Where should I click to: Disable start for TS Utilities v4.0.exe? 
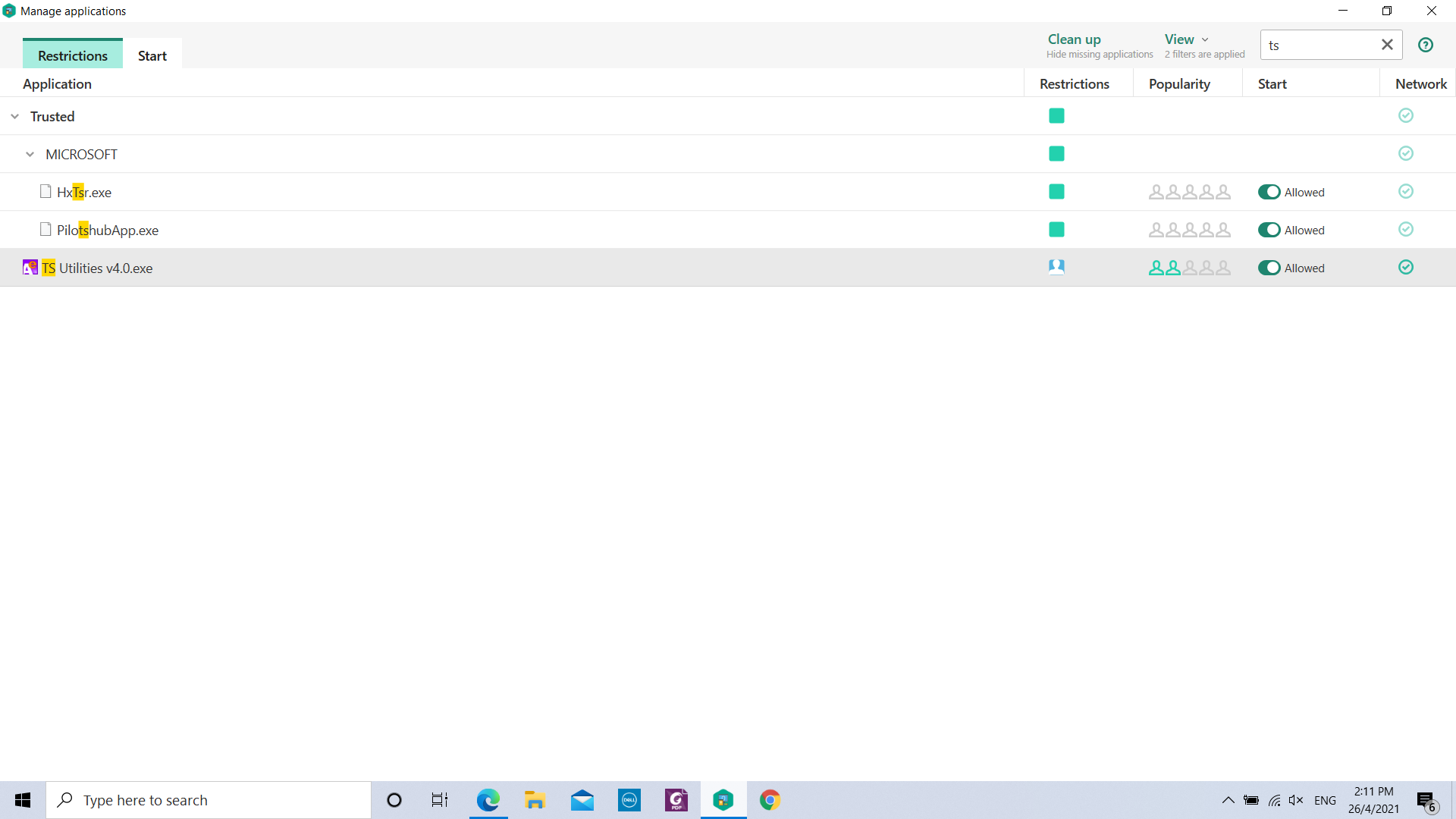[1269, 268]
